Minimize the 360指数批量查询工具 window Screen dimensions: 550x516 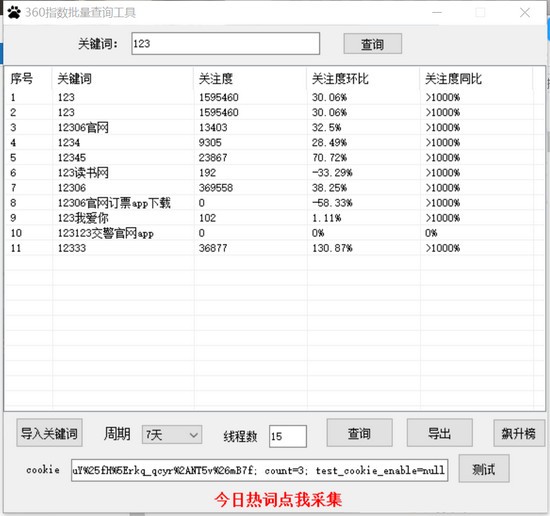pyautogui.click(x=437, y=13)
